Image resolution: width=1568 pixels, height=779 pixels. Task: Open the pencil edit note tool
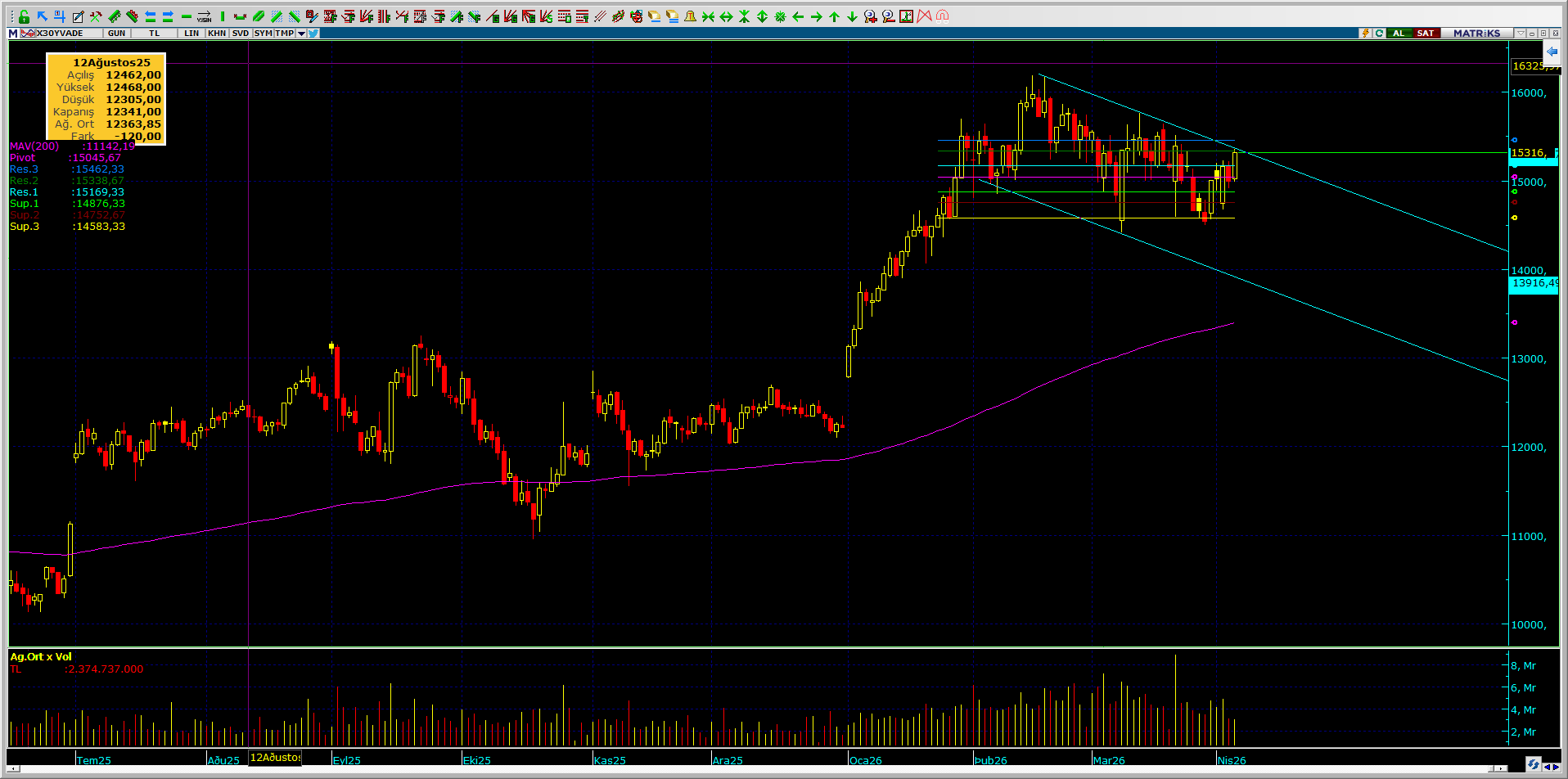(78, 16)
